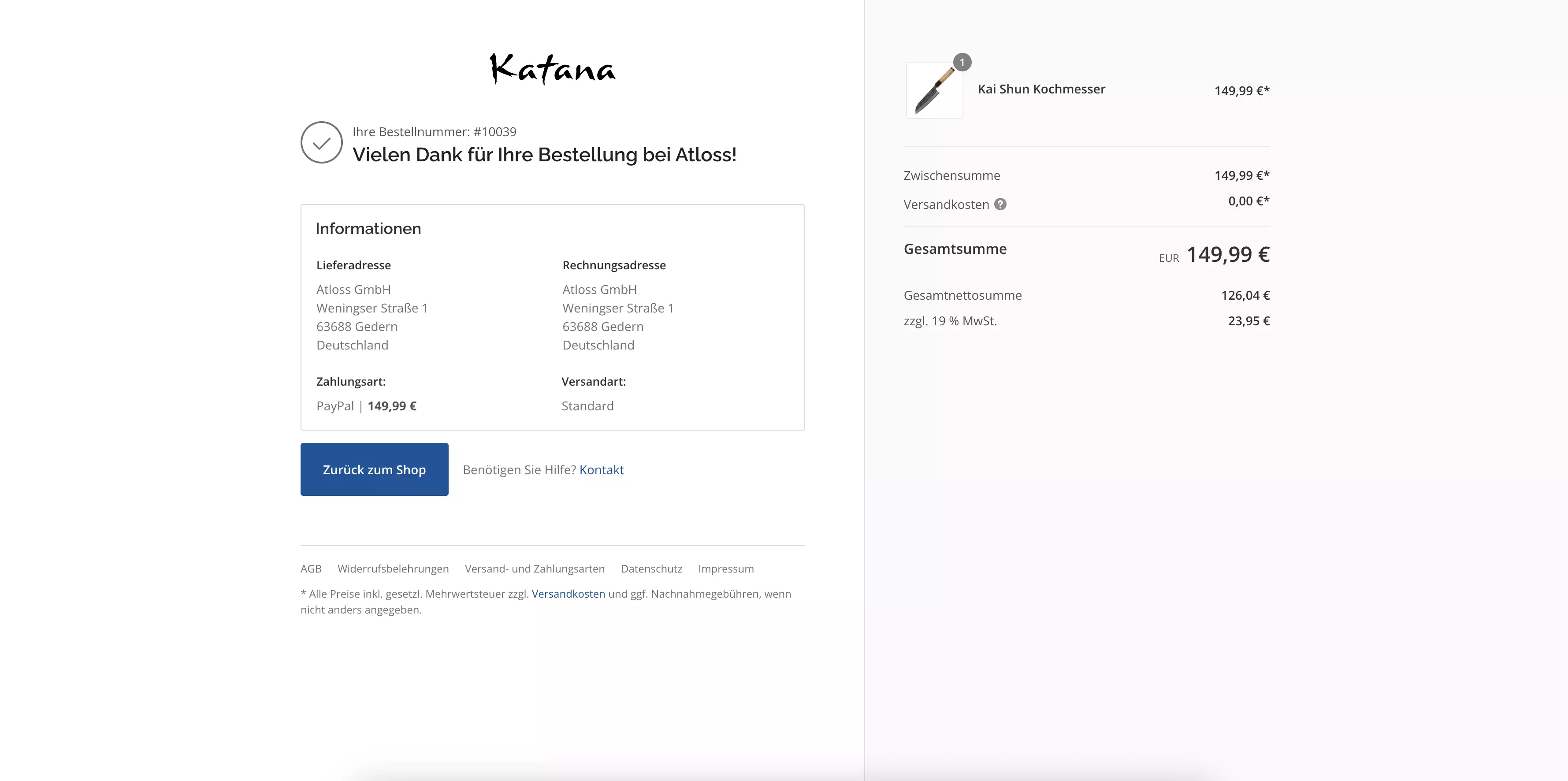Viewport: 1568px width, 781px height.
Task: Click the Kai Shun Kochmesser product name
Action: pyautogui.click(x=1041, y=89)
